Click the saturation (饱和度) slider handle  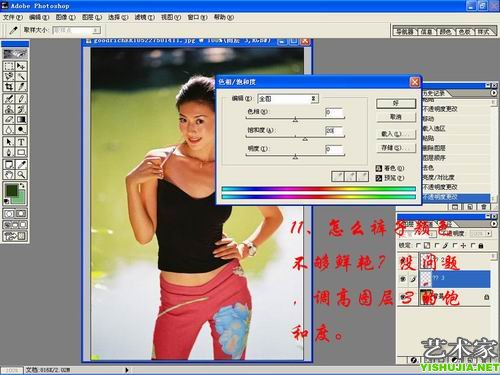point(305,139)
